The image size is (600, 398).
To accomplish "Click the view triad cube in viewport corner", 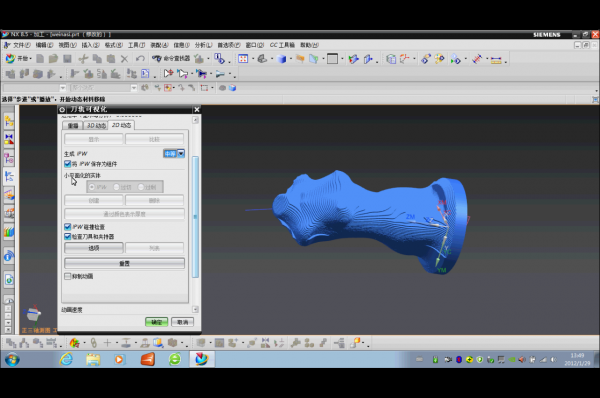I will coord(33,314).
